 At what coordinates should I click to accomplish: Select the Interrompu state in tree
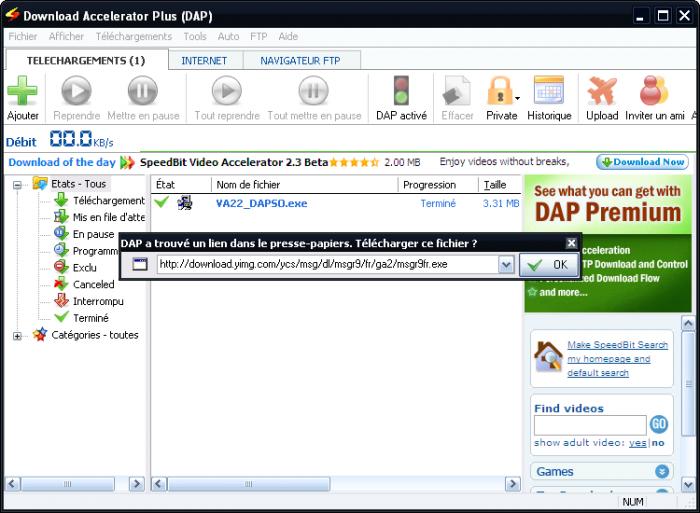coord(98,301)
